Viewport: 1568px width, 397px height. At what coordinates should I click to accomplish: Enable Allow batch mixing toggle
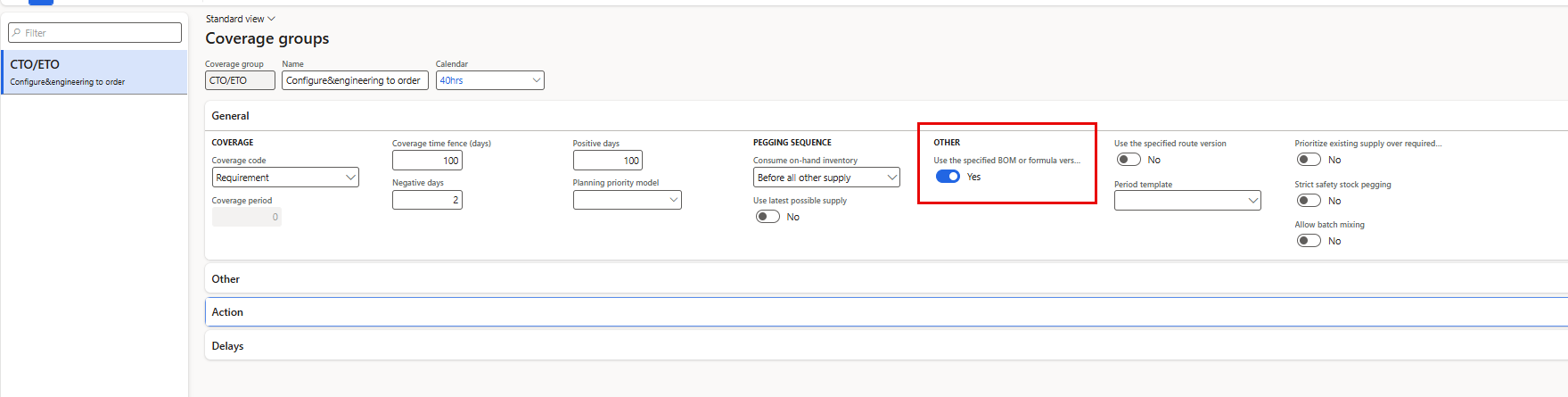point(1309,241)
